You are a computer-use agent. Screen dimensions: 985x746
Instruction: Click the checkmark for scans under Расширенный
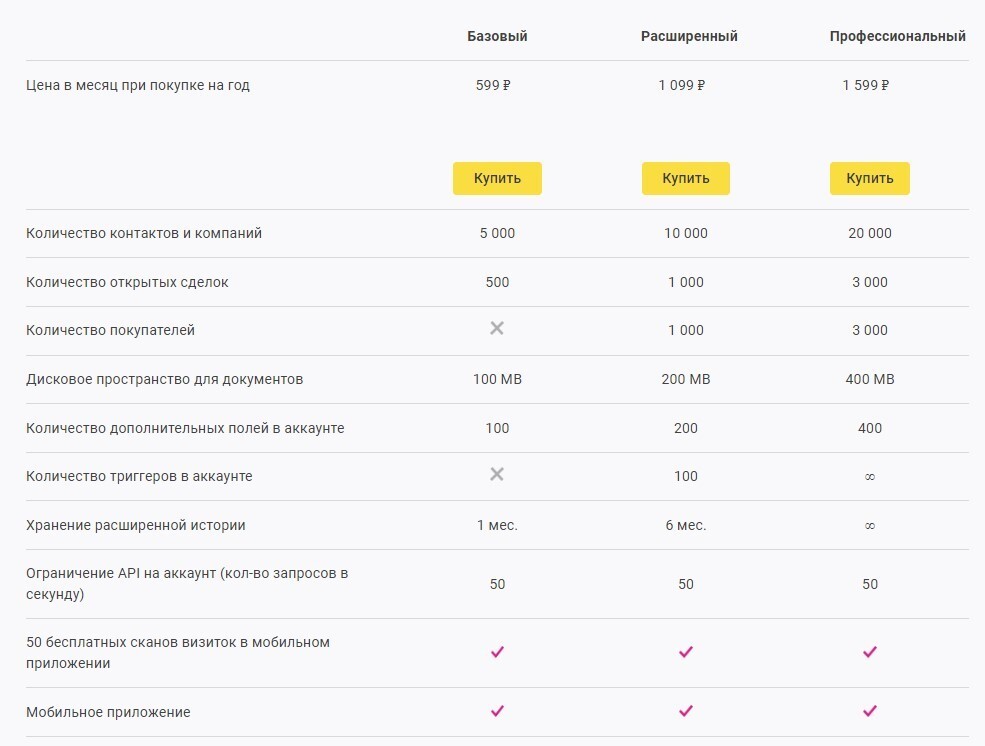(x=686, y=652)
